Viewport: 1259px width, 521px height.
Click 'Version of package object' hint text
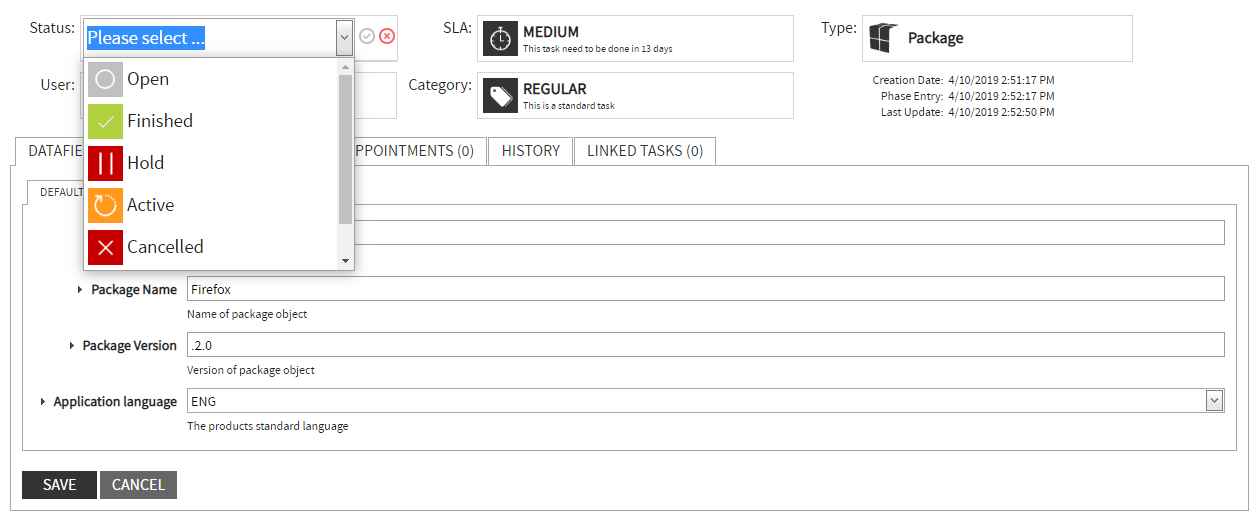pos(251,370)
